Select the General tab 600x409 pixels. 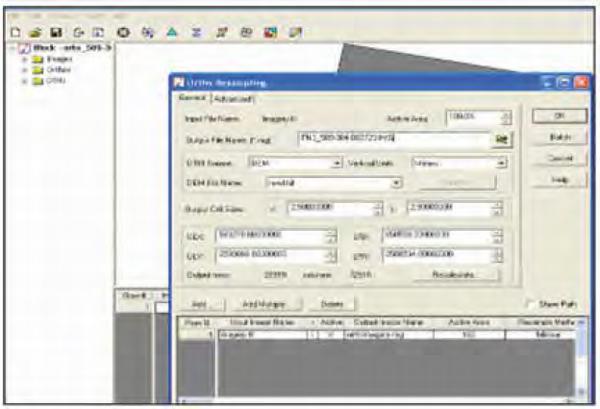coord(191,99)
